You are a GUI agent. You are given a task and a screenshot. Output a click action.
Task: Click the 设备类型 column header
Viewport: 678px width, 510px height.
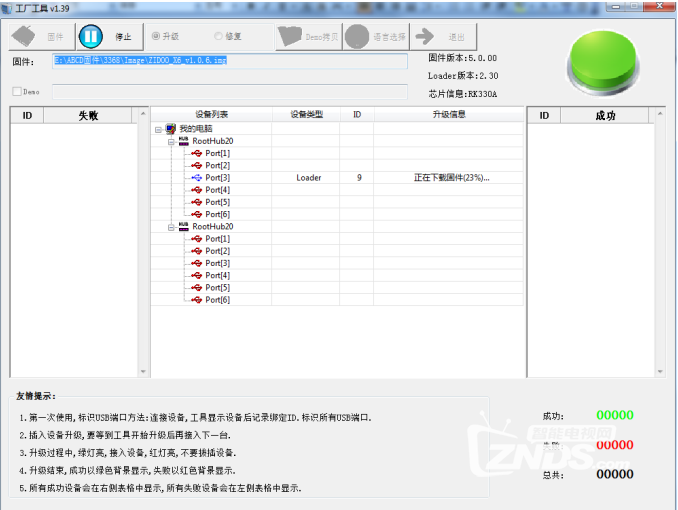pos(306,114)
